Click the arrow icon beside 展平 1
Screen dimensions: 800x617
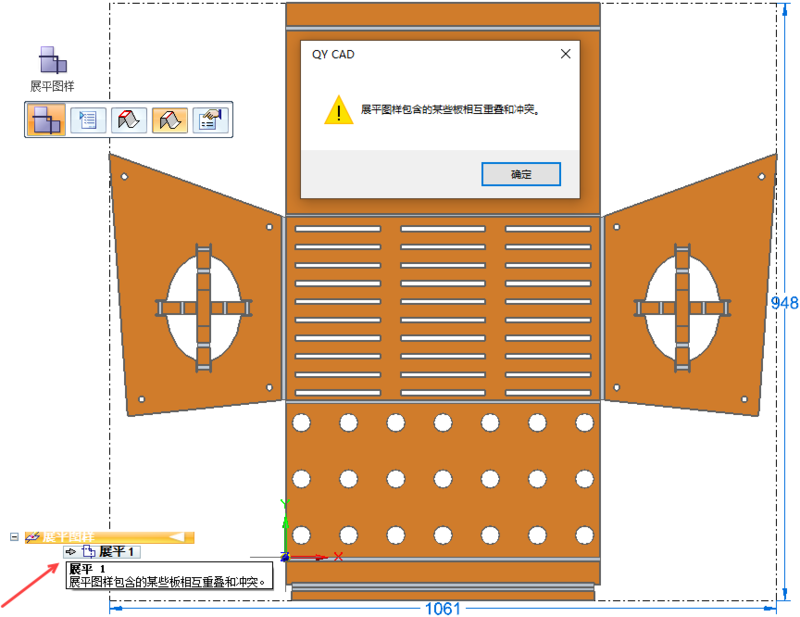click(x=71, y=552)
